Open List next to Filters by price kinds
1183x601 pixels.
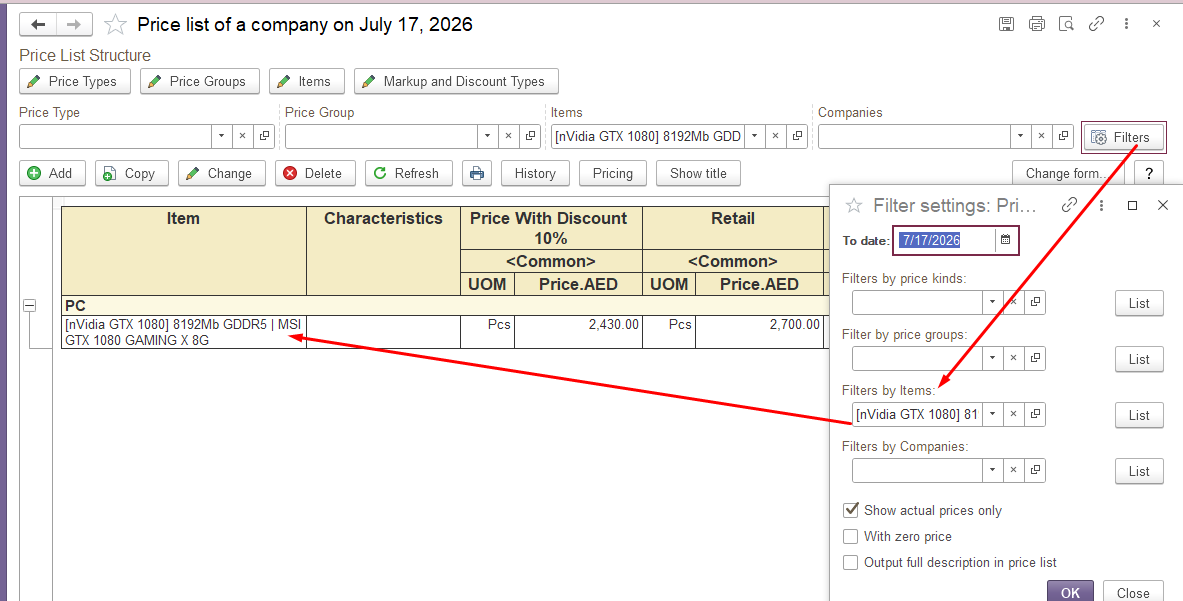[x=1139, y=304]
